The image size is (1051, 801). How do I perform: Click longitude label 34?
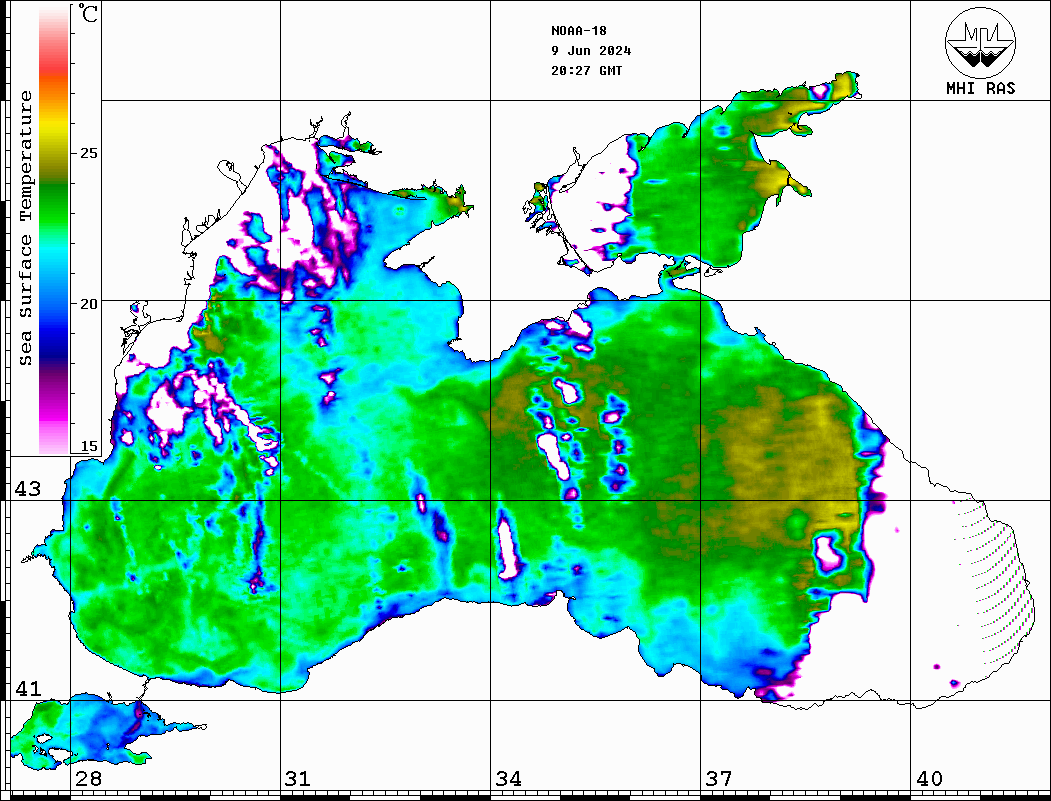point(509,779)
